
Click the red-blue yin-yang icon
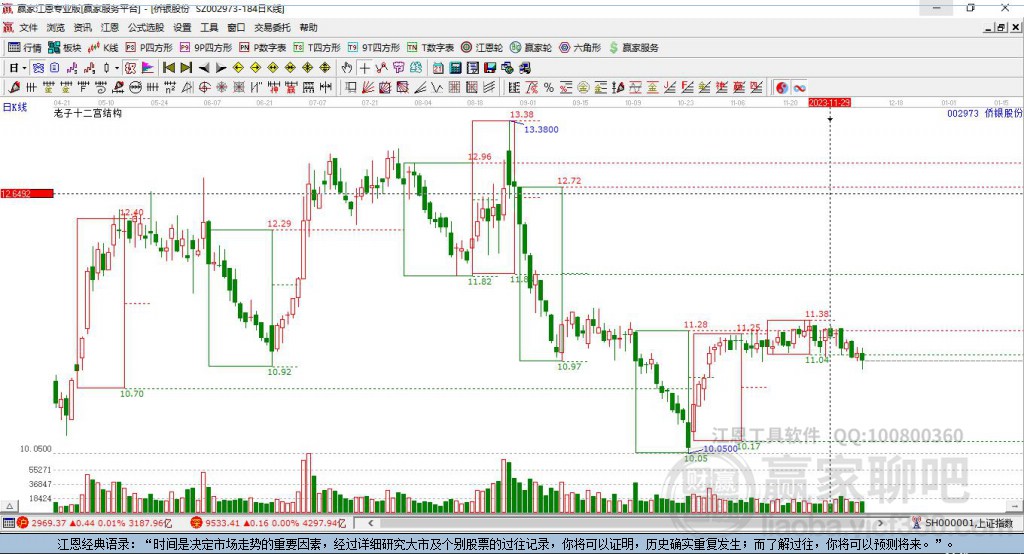[x=782, y=88]
